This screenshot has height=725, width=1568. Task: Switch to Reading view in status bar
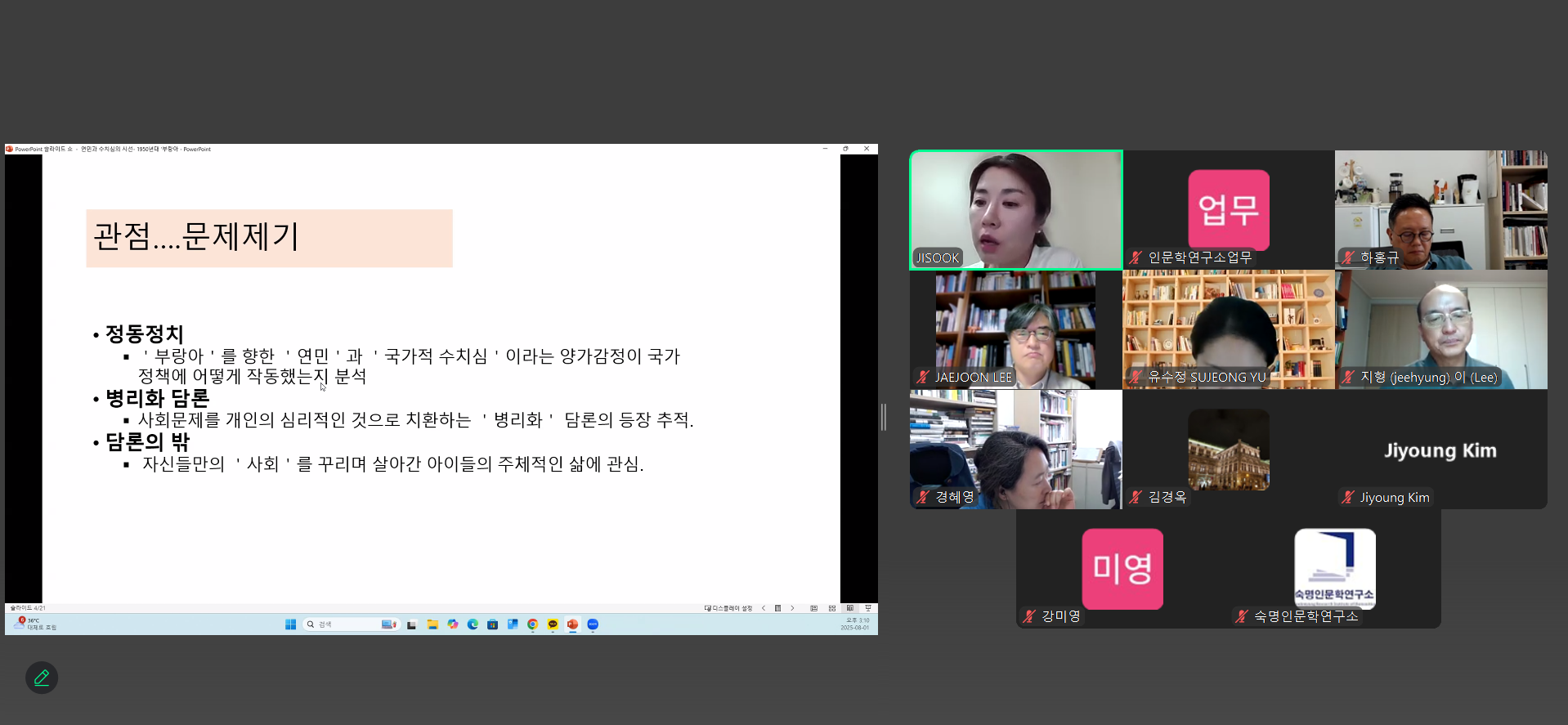[850, 608]
